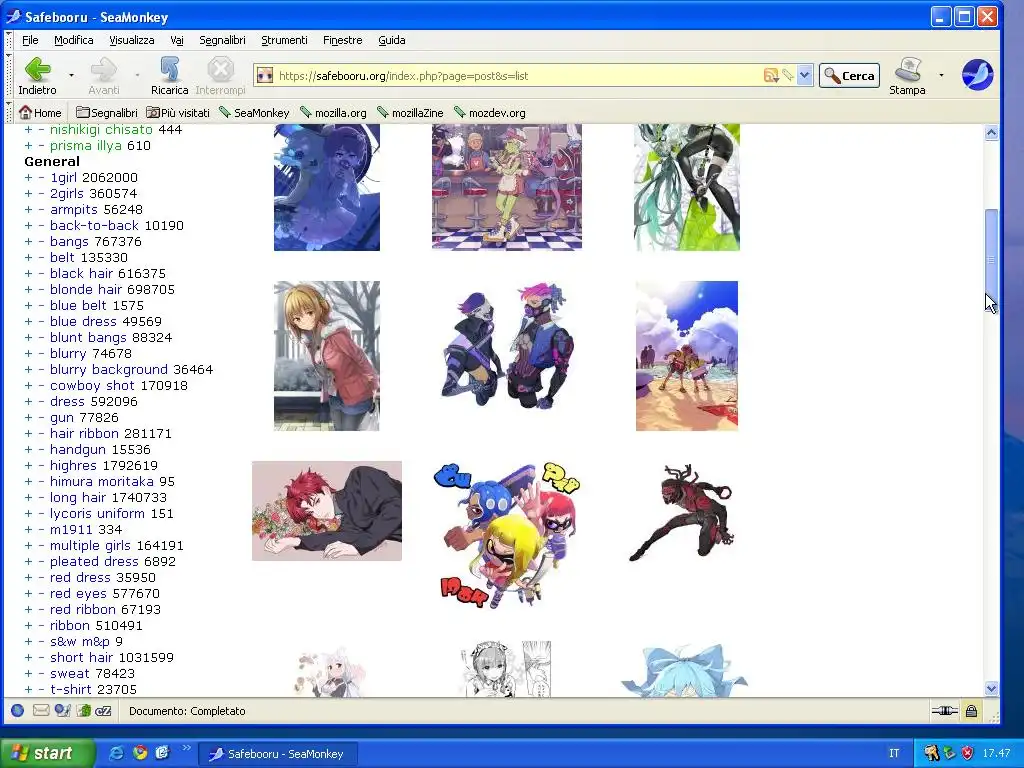Add the armpits tag with plus sign
The image size is (1024, 768).
(x=28, y=210)
